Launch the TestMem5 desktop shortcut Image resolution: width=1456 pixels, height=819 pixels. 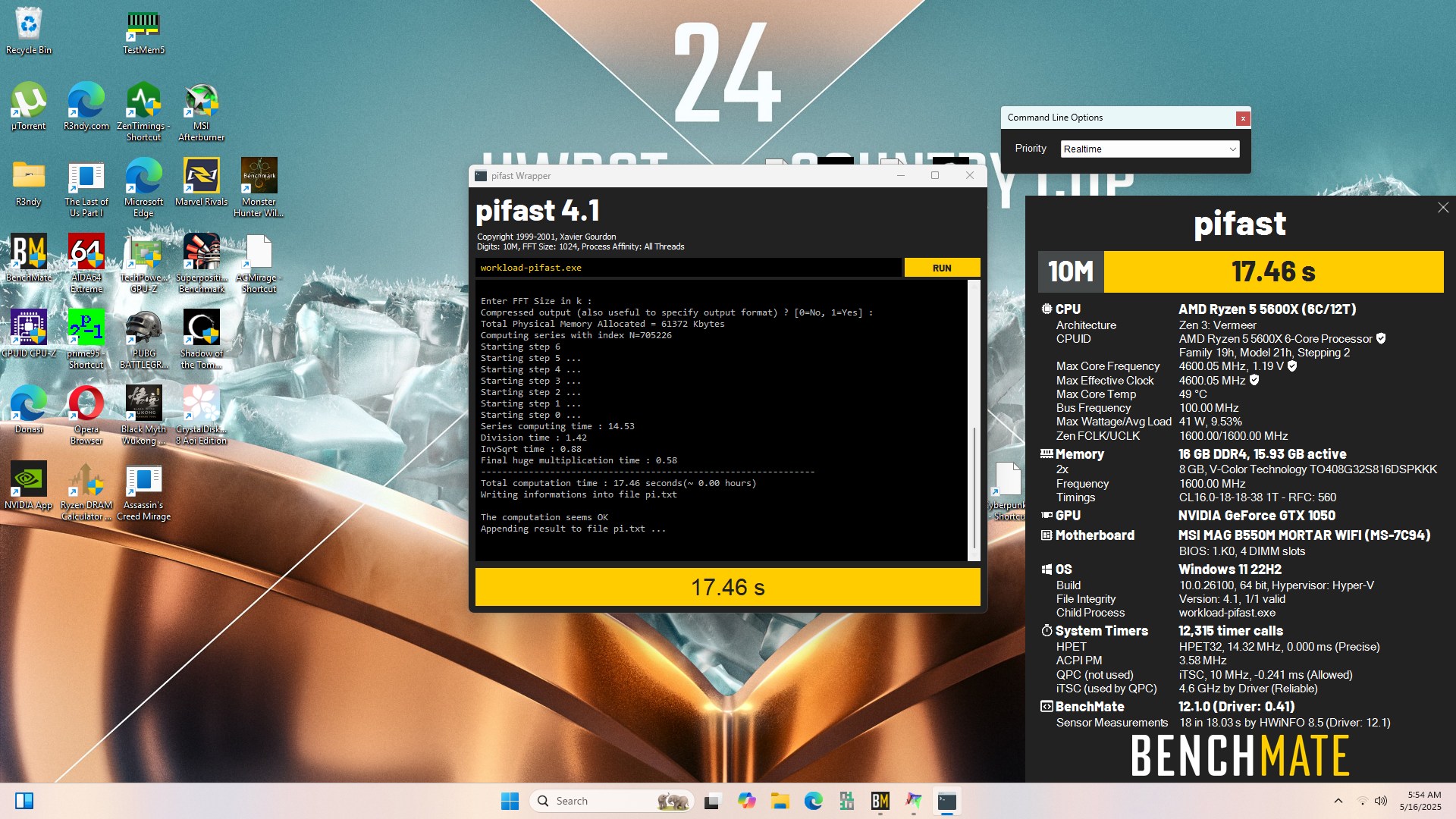[x=143, y=30]
